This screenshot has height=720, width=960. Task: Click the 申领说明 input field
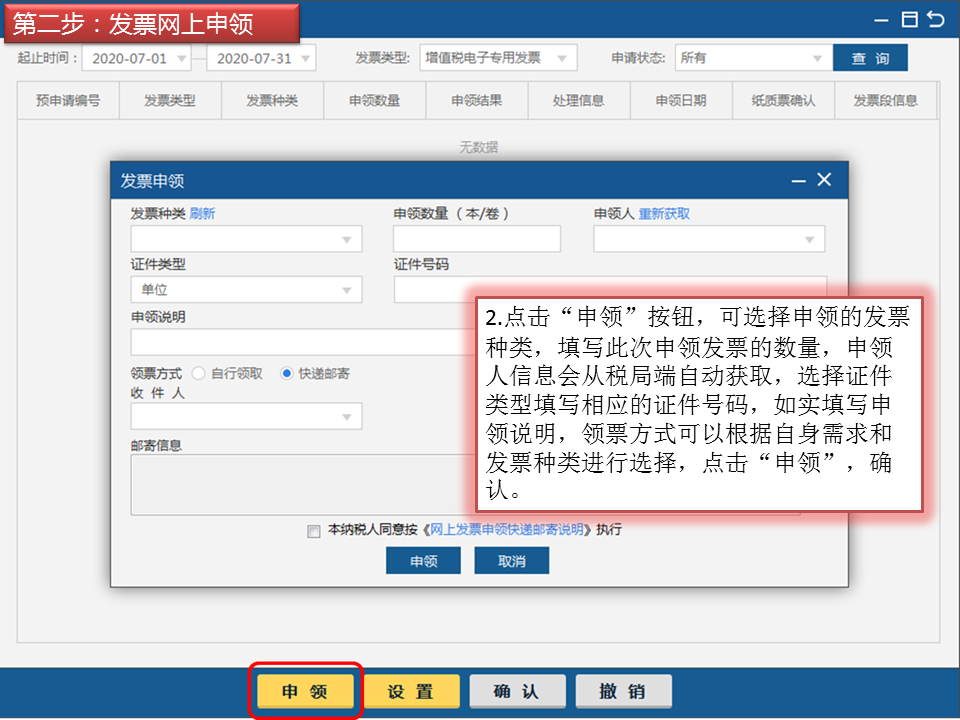pyautogui.click(x=302, y=342)
